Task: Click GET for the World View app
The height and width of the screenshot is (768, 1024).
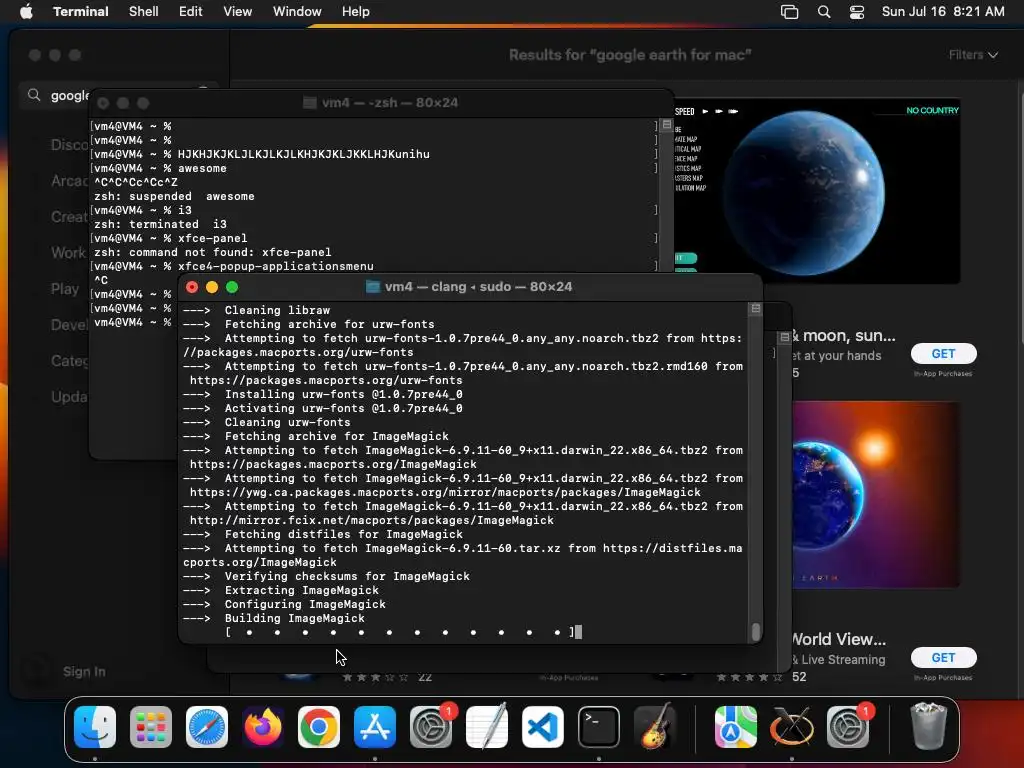Action: (944, 658)
